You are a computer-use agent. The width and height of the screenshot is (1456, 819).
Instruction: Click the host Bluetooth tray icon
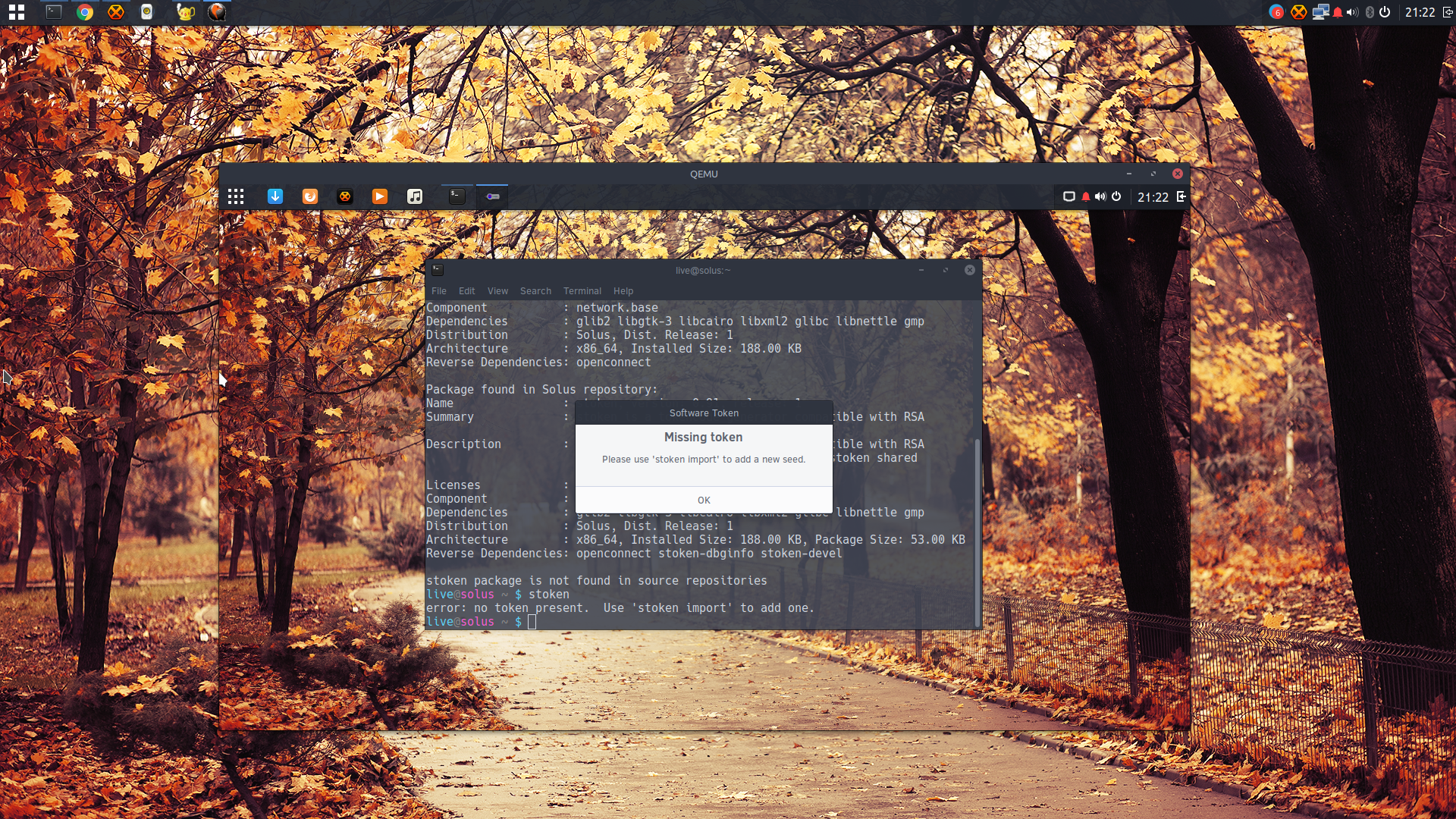click(1370, 12)
